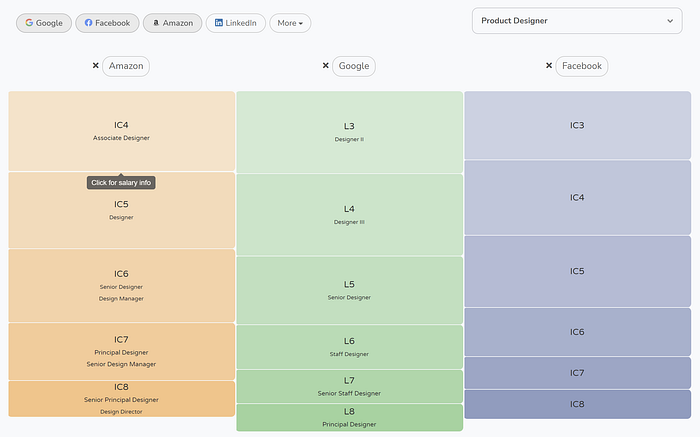Open Amazon IC5 Designer level block
This screenshot has height=437, width=700.
(x=121, y=210)
